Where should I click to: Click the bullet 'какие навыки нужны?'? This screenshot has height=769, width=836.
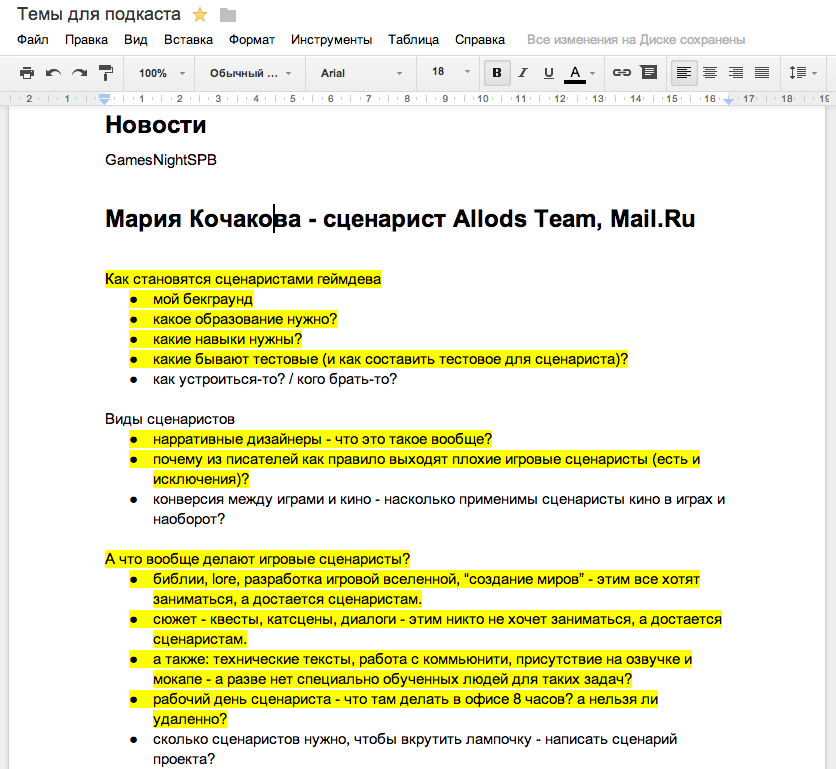[227, 339]
